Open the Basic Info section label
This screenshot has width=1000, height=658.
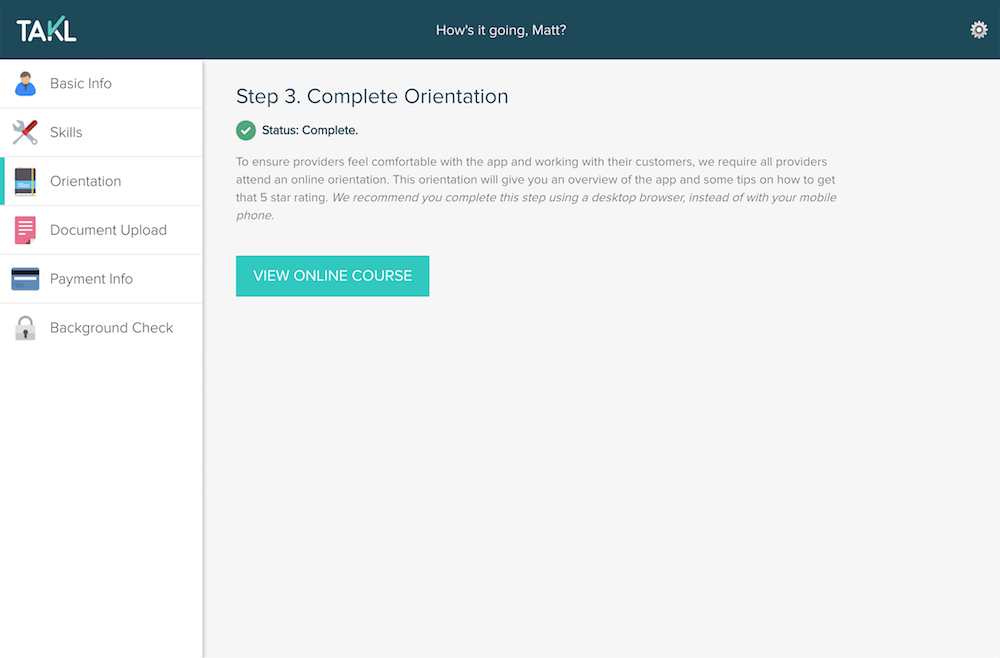[81, 84]
